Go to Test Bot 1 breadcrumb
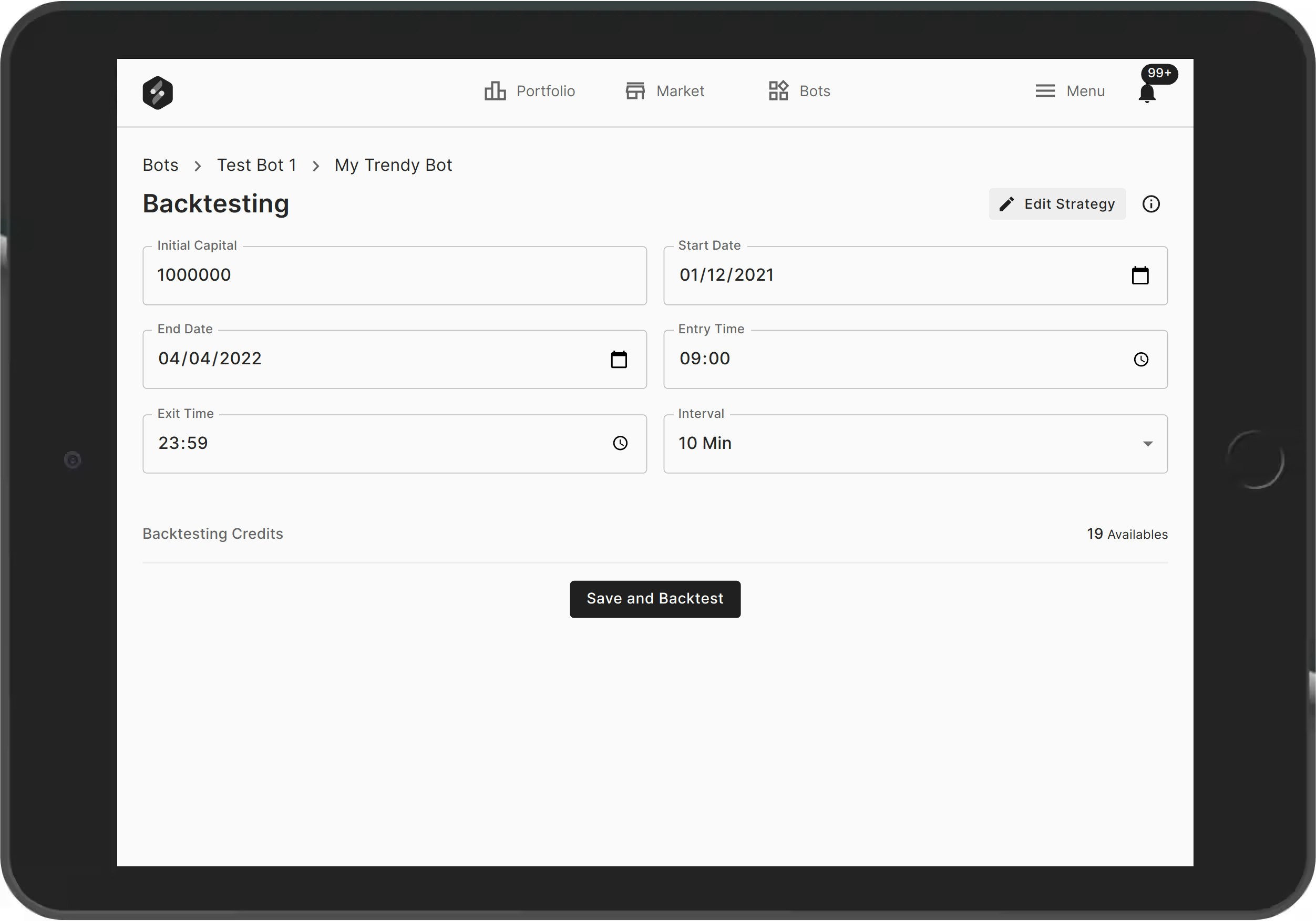Image resolution: width=1316 pixels, height=921 pixels. [x=257, y=165]
